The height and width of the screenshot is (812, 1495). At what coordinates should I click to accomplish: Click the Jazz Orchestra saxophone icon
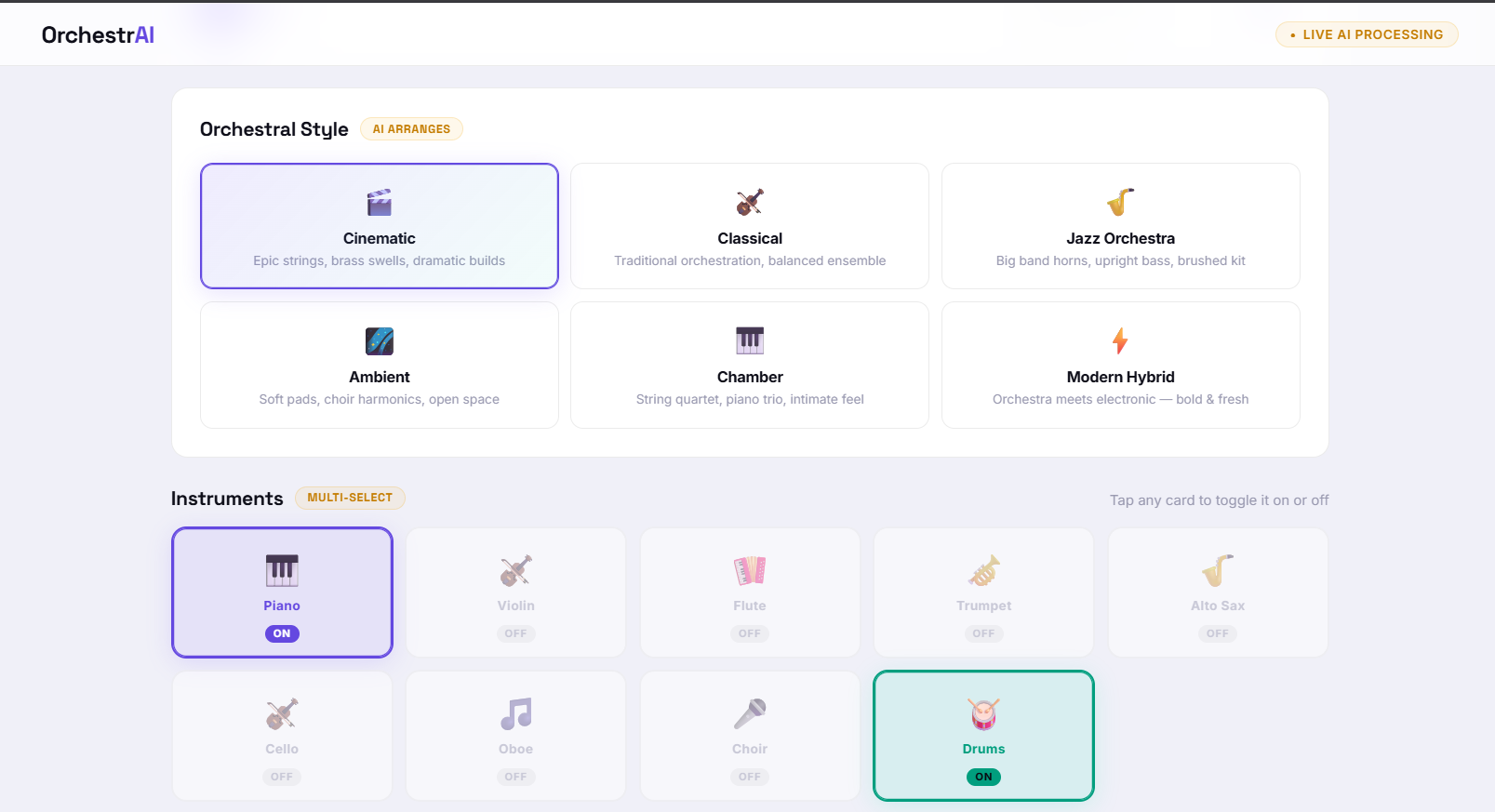click(1120, 202)
